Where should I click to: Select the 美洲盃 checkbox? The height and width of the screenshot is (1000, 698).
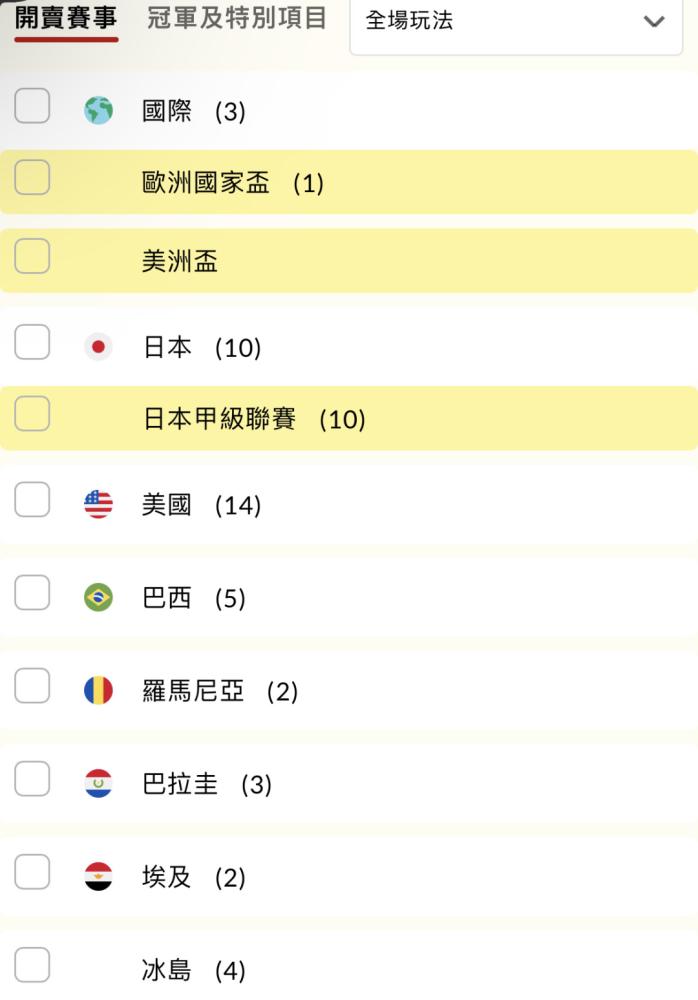(x=32, y=256)
